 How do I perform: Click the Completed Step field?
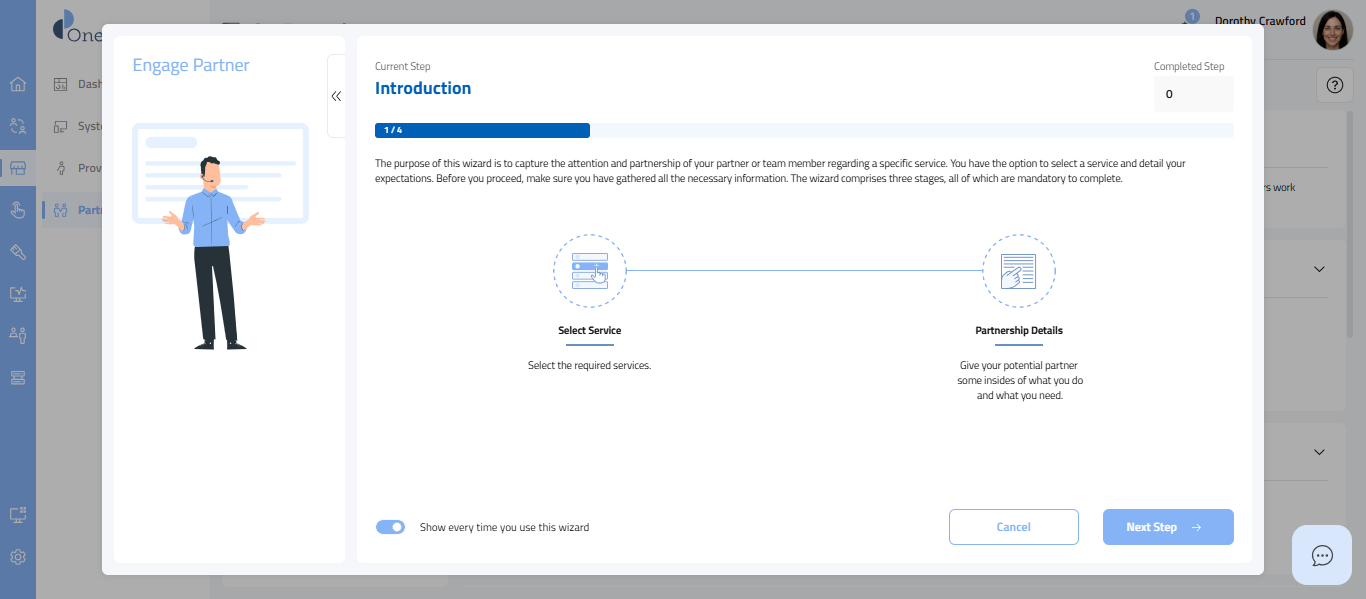click(1193, 94)
